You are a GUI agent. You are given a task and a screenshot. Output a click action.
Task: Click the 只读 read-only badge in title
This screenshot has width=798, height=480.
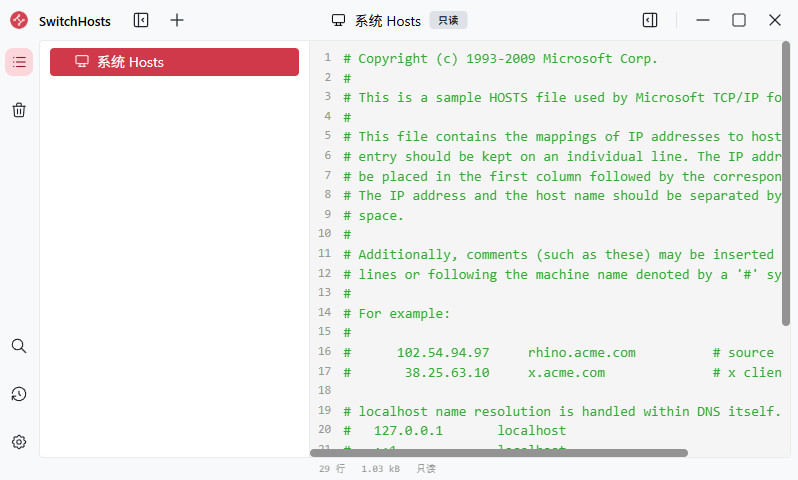(x=448, y=20)
